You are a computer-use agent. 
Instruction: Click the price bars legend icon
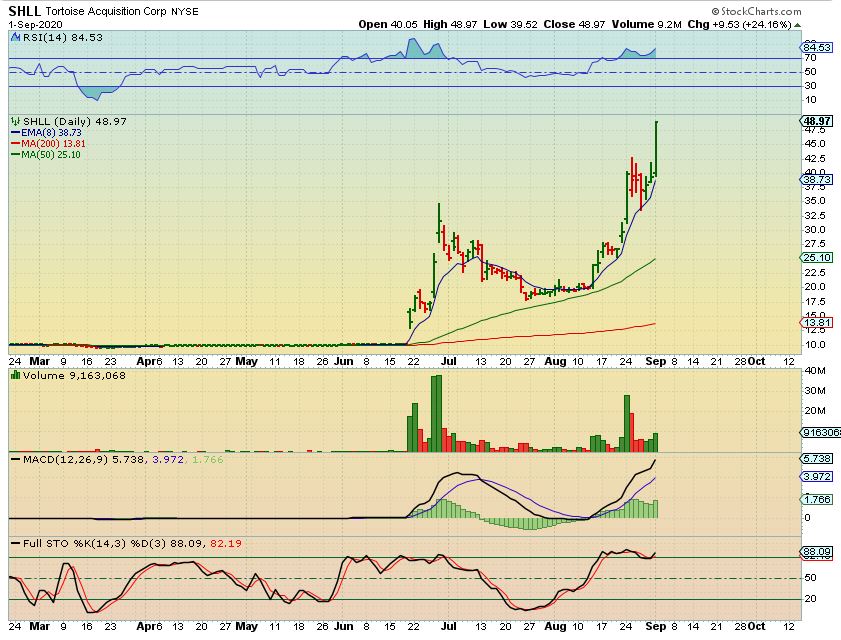click(x=16, y=122)
